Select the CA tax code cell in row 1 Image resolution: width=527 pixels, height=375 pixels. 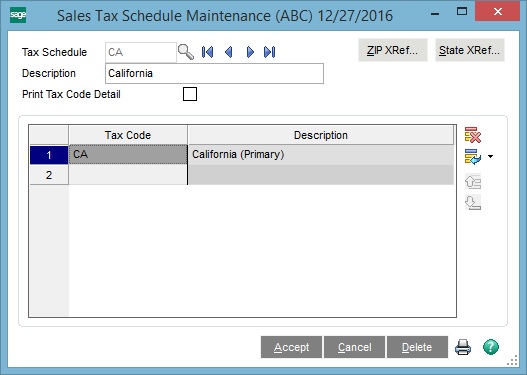128,155
